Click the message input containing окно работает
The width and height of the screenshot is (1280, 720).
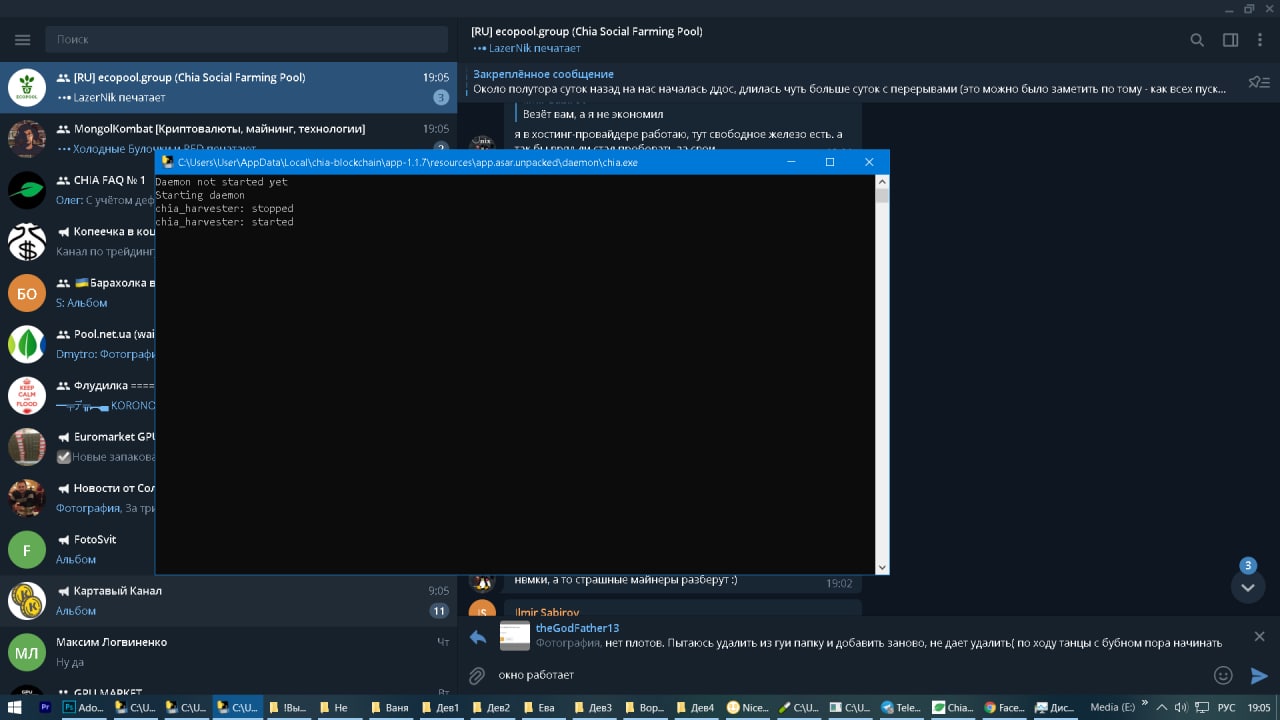[x=850, y=675]
